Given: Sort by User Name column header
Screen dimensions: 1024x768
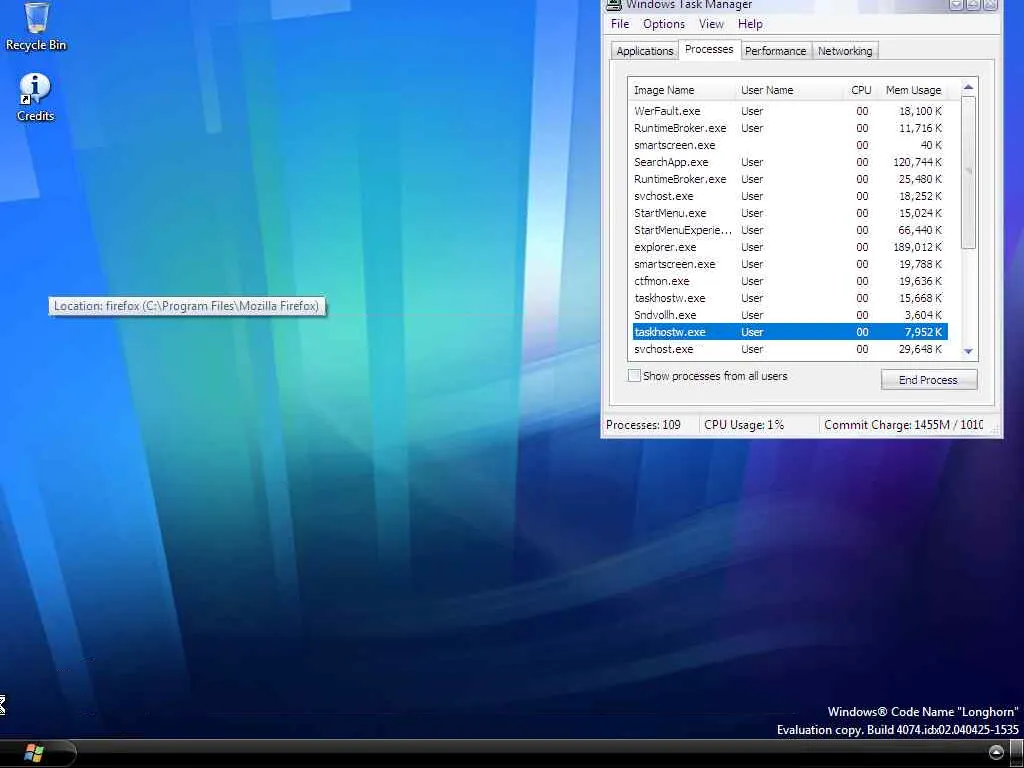Looking at the screenshot, I should [x=789, y=90].
